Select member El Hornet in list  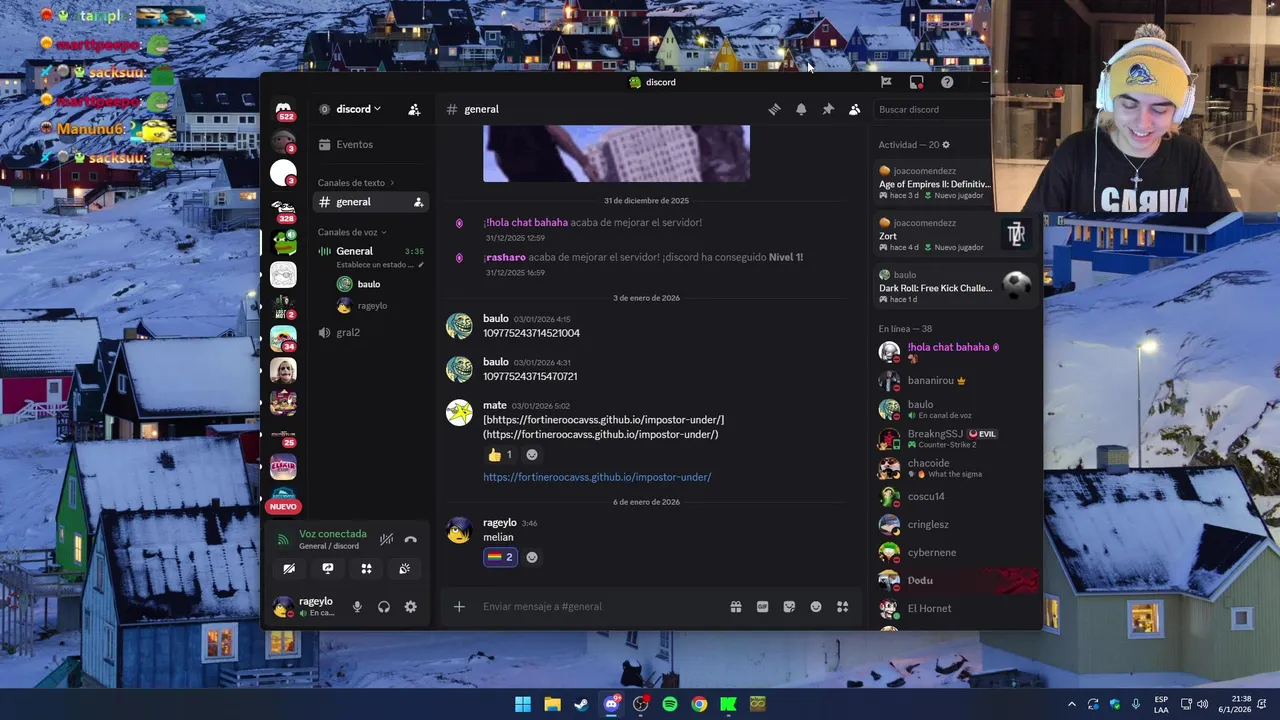point(954,608)
